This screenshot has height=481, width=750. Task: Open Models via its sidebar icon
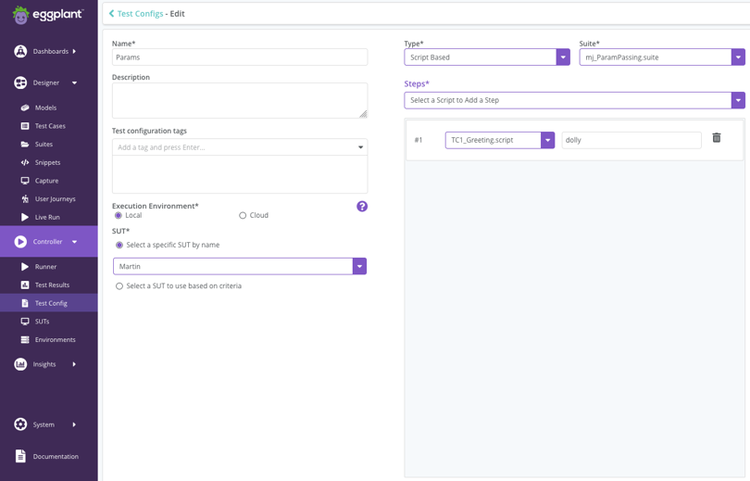[25, 108]
